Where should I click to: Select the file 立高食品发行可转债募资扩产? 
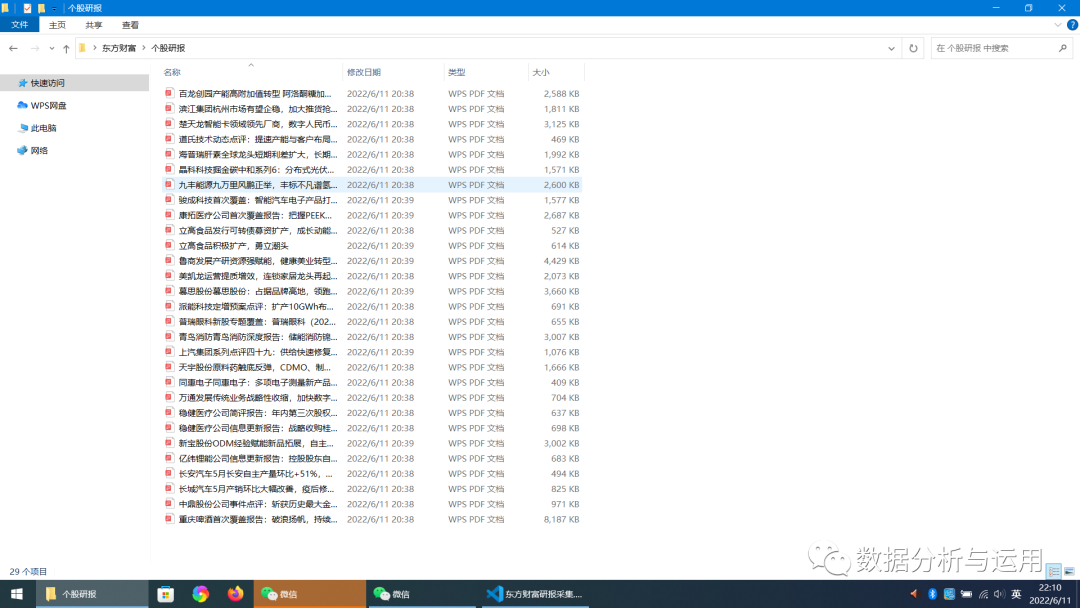click(x=372, y=231)
